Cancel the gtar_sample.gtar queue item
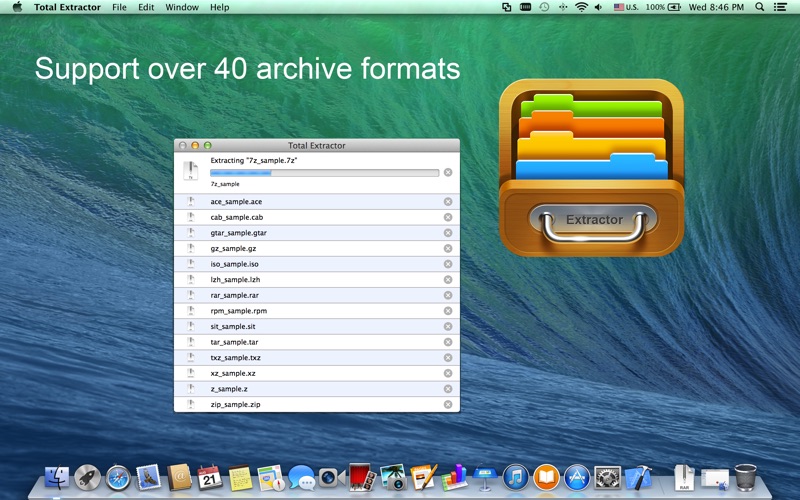Viewport: 800px width, 500px height. coord(448,233)
